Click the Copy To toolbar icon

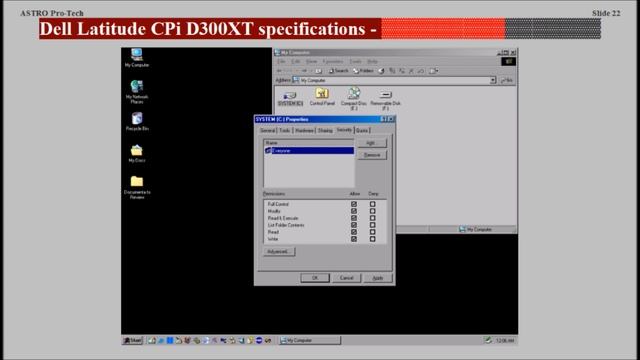tap(402, 71)
